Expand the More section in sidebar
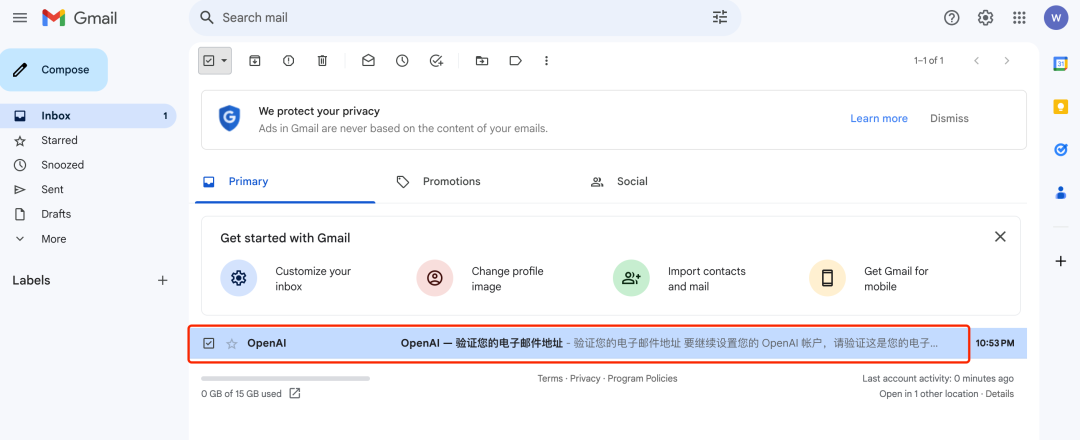 coord(53,239)
